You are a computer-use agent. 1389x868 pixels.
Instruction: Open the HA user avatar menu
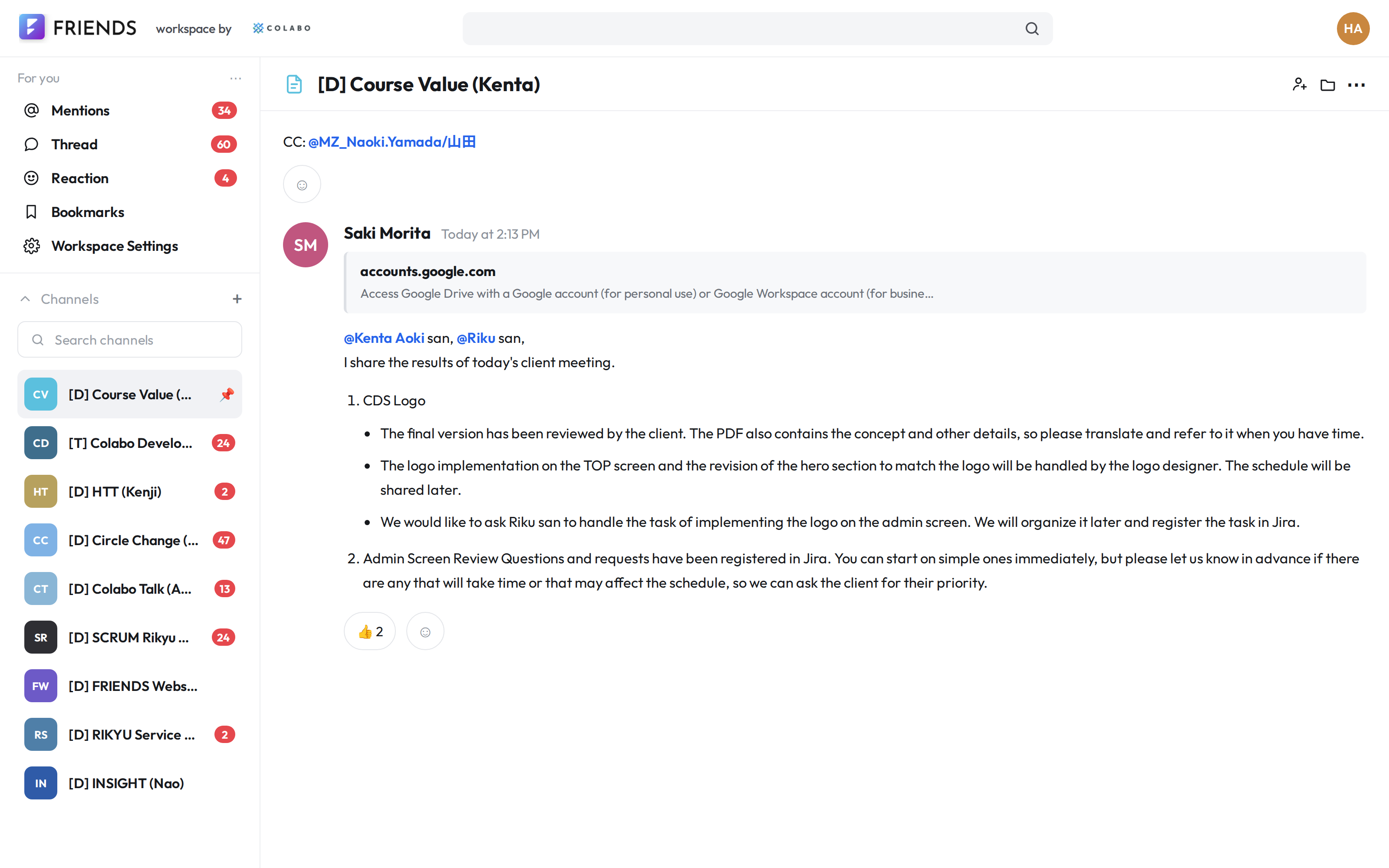[1353, 29]
